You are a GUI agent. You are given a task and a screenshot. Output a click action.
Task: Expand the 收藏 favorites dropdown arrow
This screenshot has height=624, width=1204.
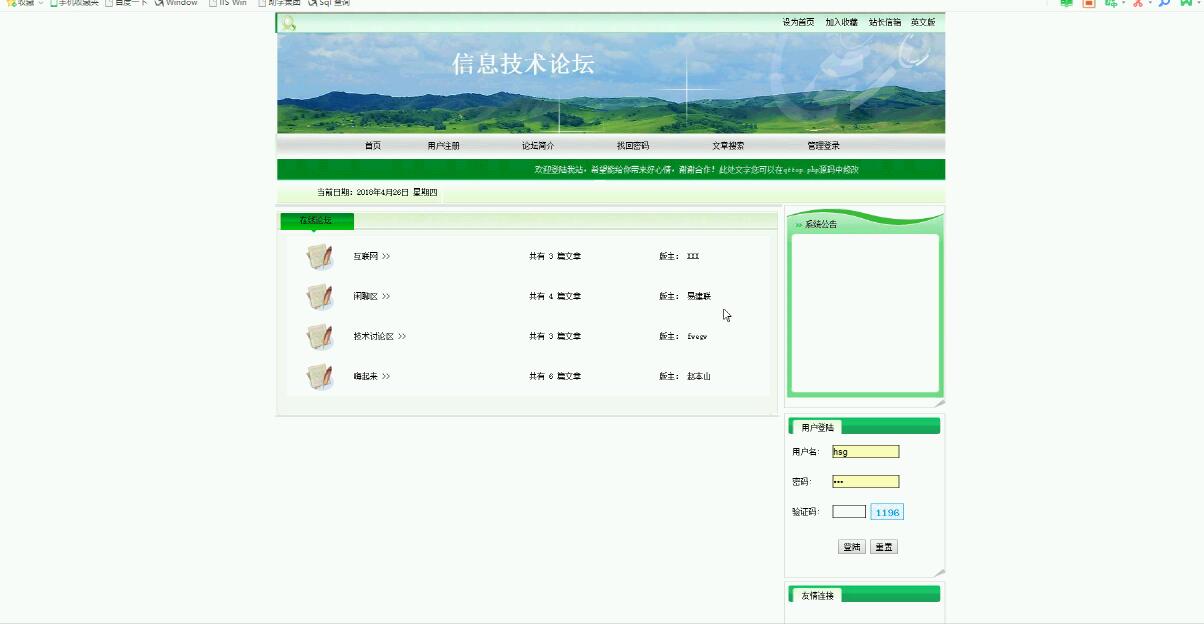[x=41, y=3]
